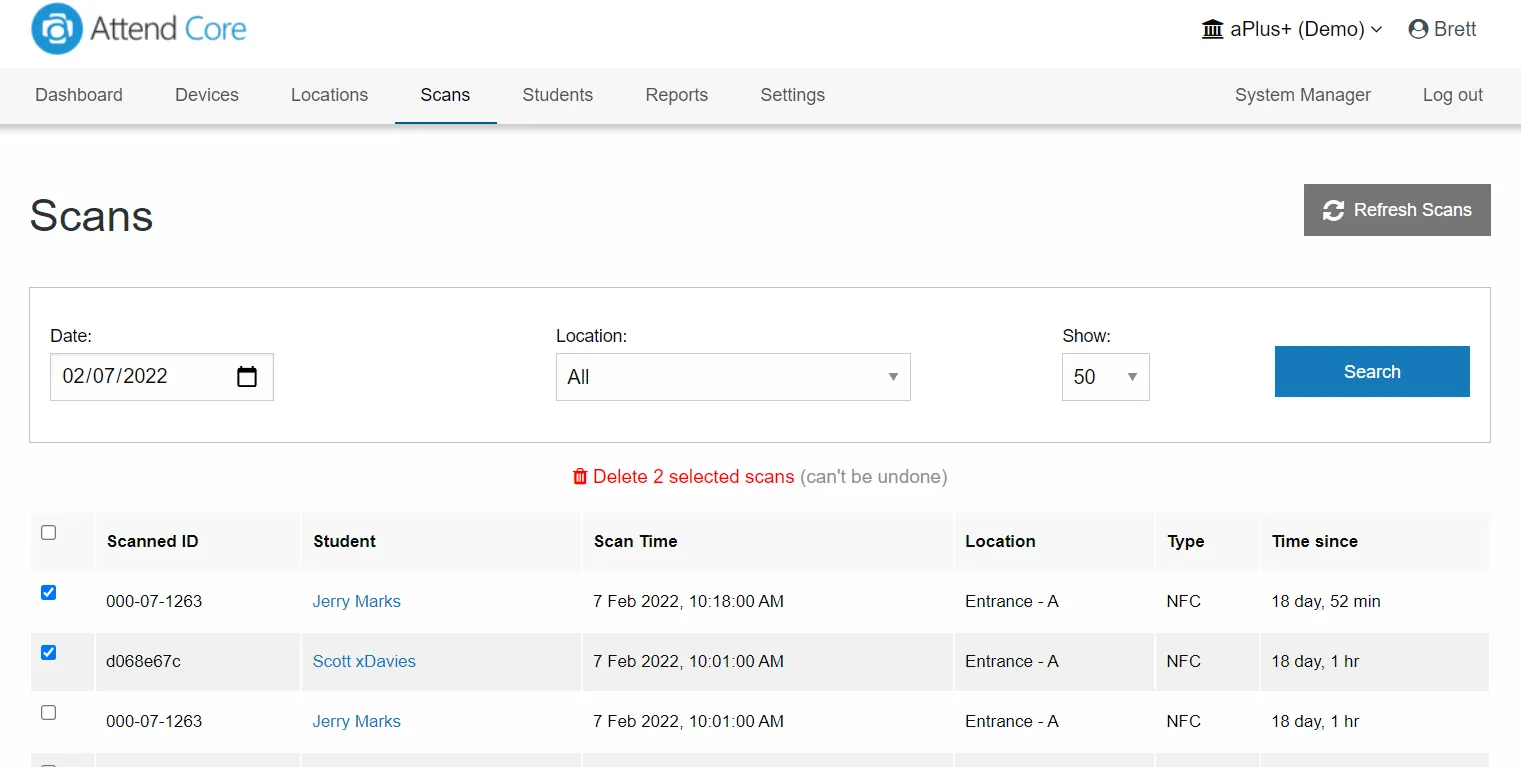Click the Refresh Scans button
The width and height of the screenshot is (1521, 767).
[1397, 210]
